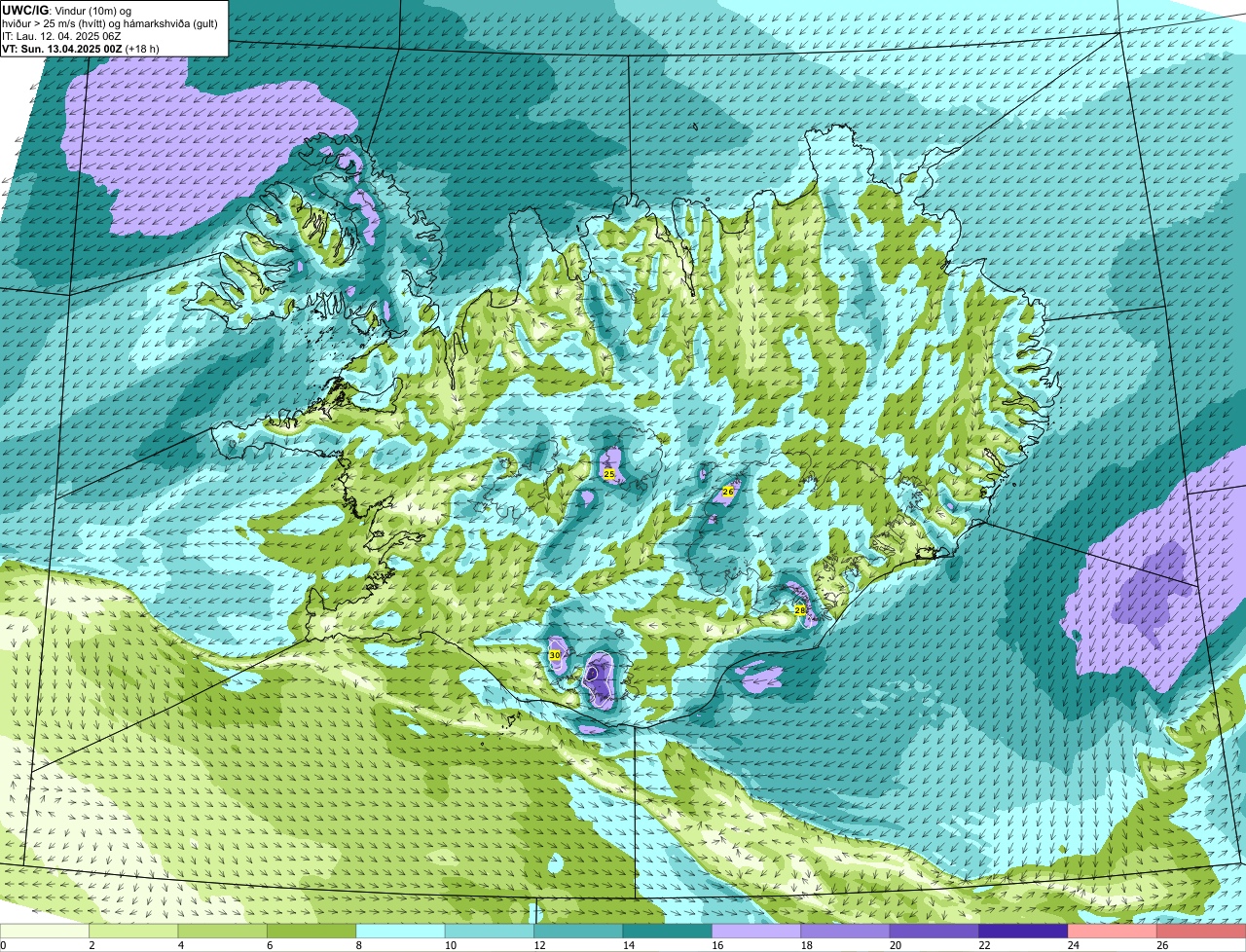Image resolution: width=1246 pixels, height=952 pixels.
Task: Select the 10–12 m/s legend color swatch
Action: pyautogui.click(x=490, y=931)
